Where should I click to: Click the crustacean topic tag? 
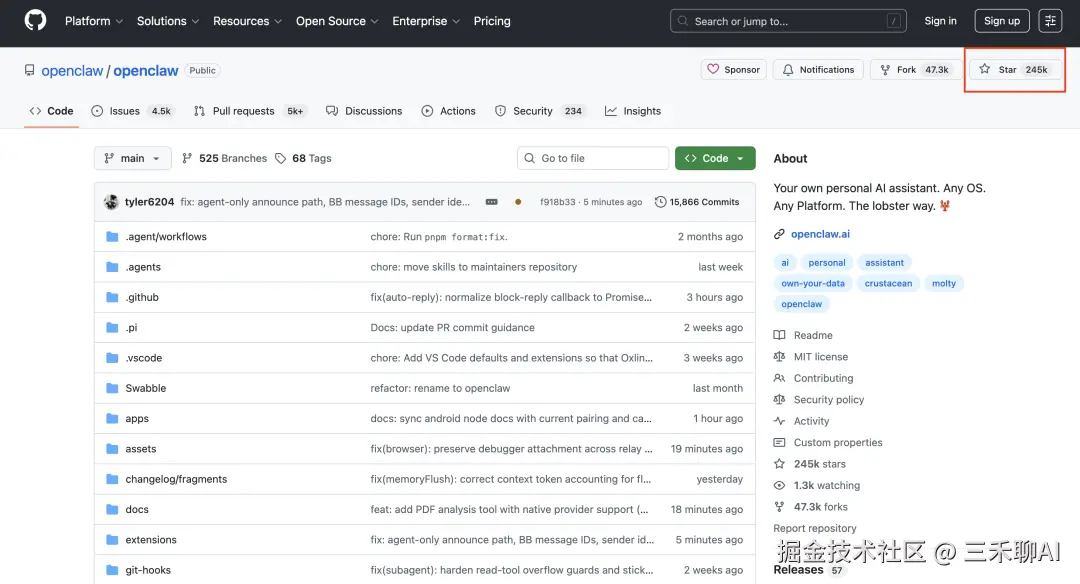click(x=889, y=283)
